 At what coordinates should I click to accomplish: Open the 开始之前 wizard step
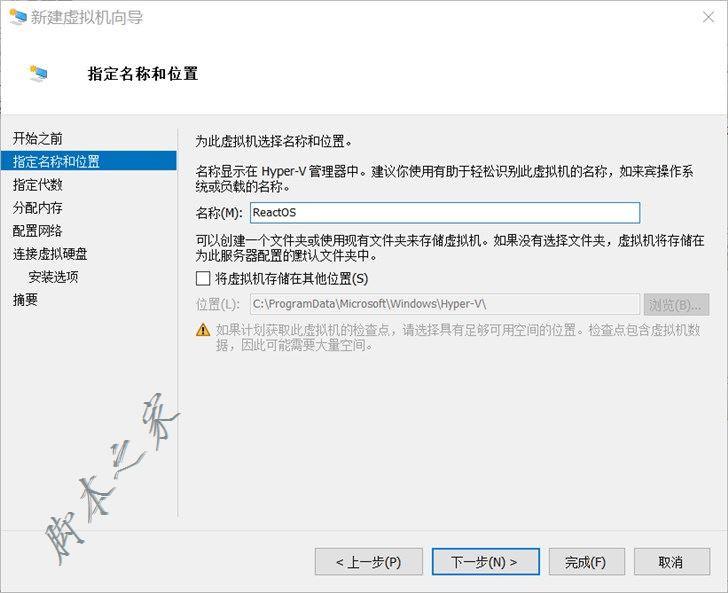point(38,138)
